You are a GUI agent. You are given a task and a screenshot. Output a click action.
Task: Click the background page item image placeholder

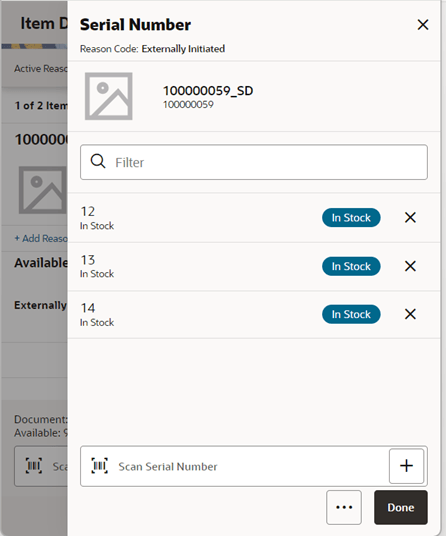click(43, 190)
